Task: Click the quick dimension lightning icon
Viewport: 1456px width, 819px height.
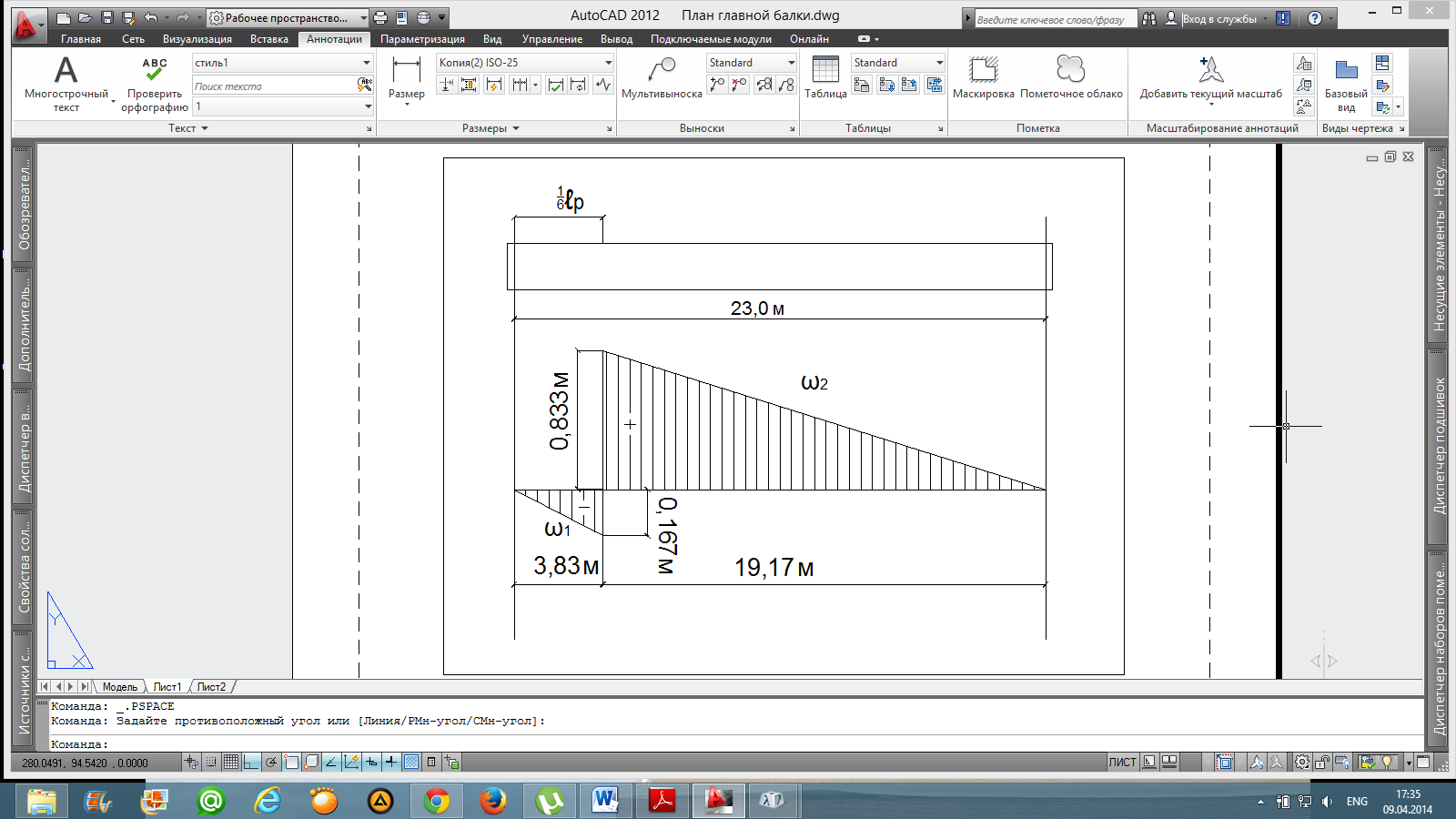Action: tap(494, 85)
